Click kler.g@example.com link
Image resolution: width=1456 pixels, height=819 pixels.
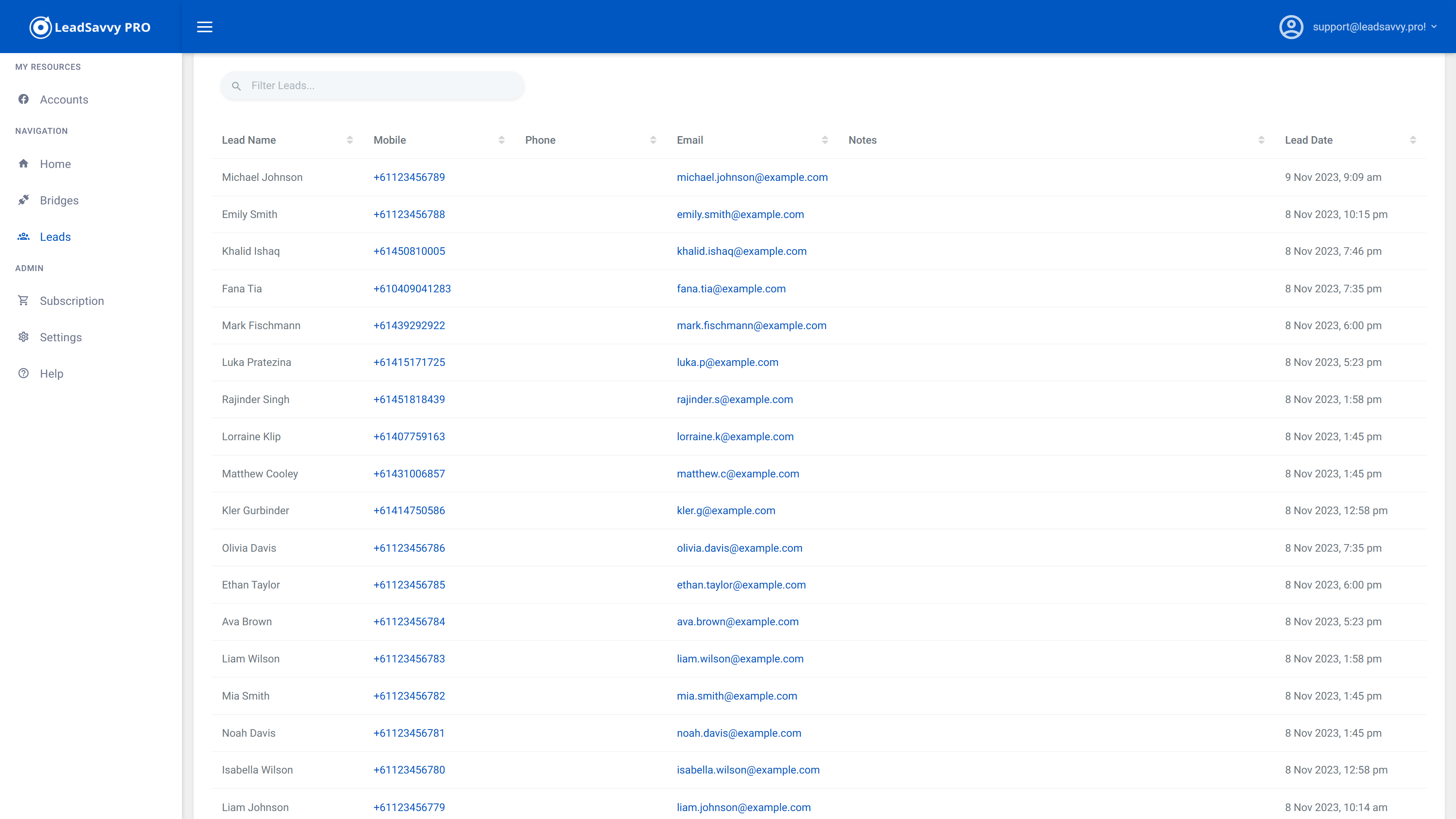tap(726, 511)
